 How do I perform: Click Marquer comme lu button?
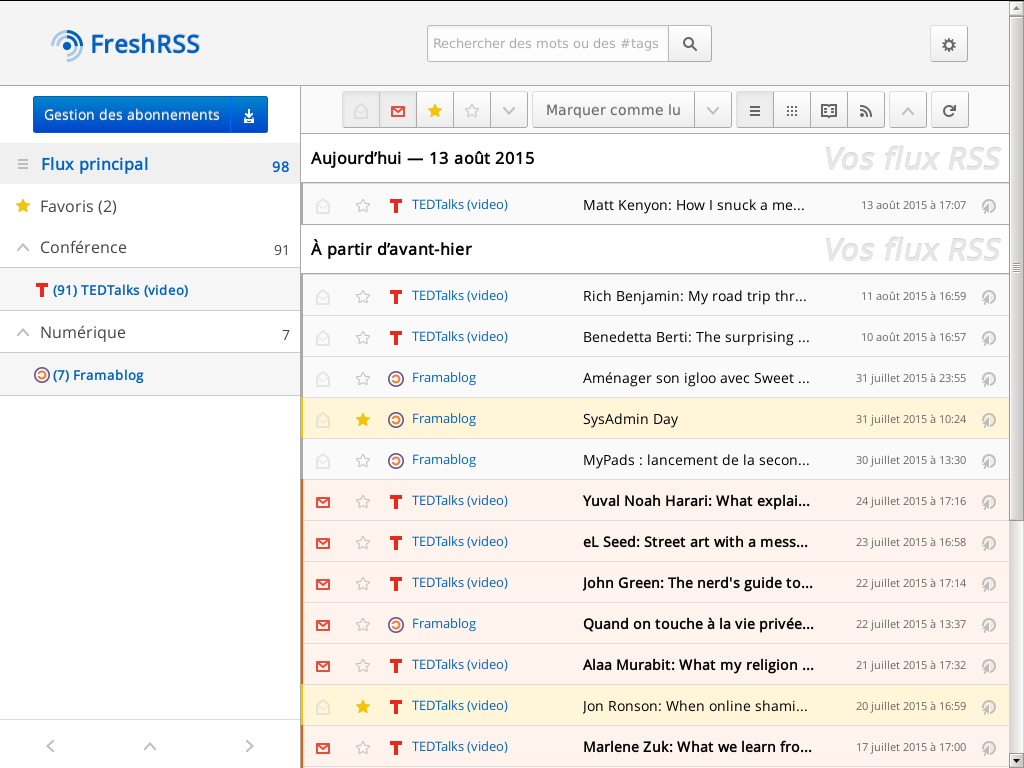click(613, 110)
